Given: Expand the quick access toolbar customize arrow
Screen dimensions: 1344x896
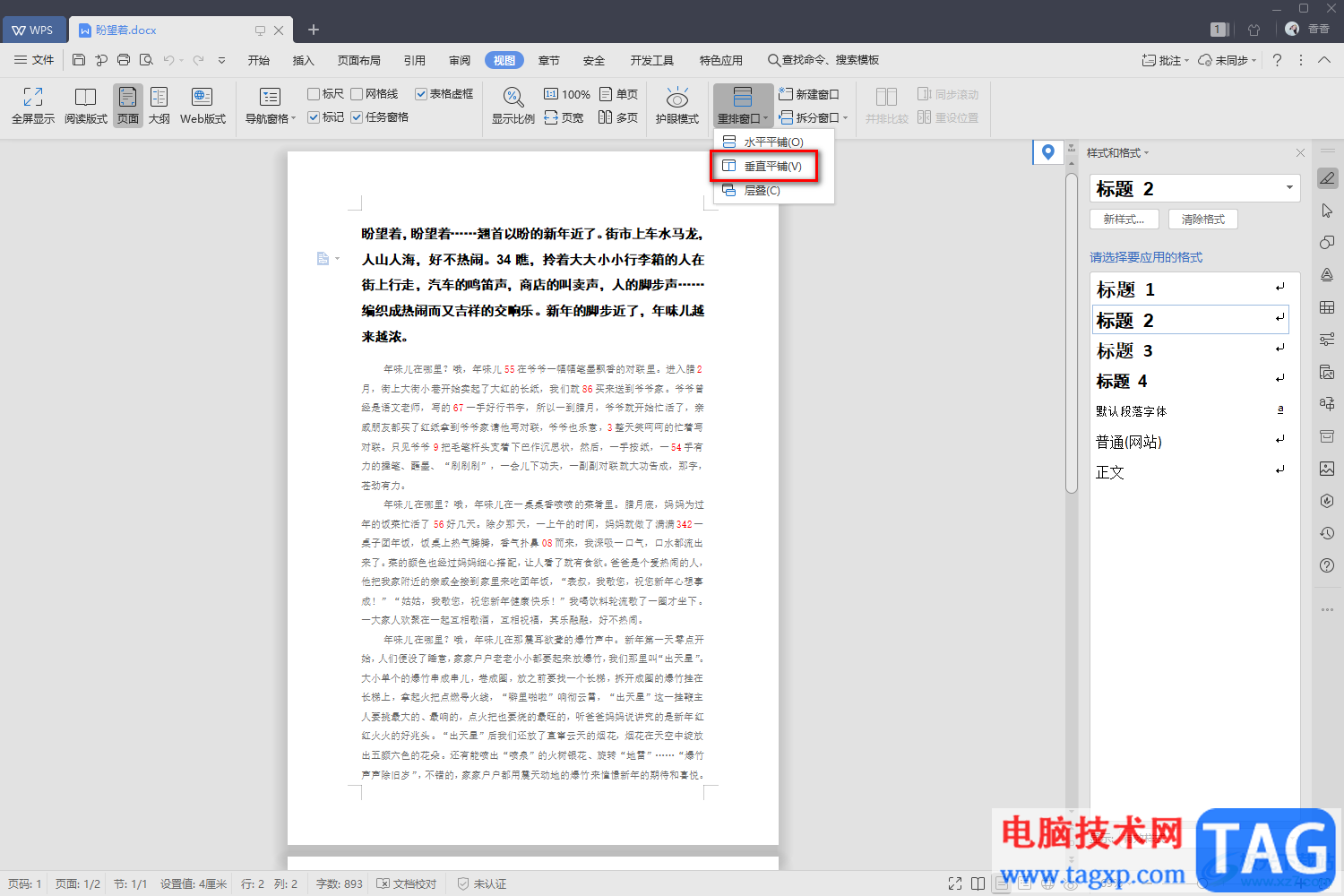Looking at the screenshot, I should click(x=221, y=60).
